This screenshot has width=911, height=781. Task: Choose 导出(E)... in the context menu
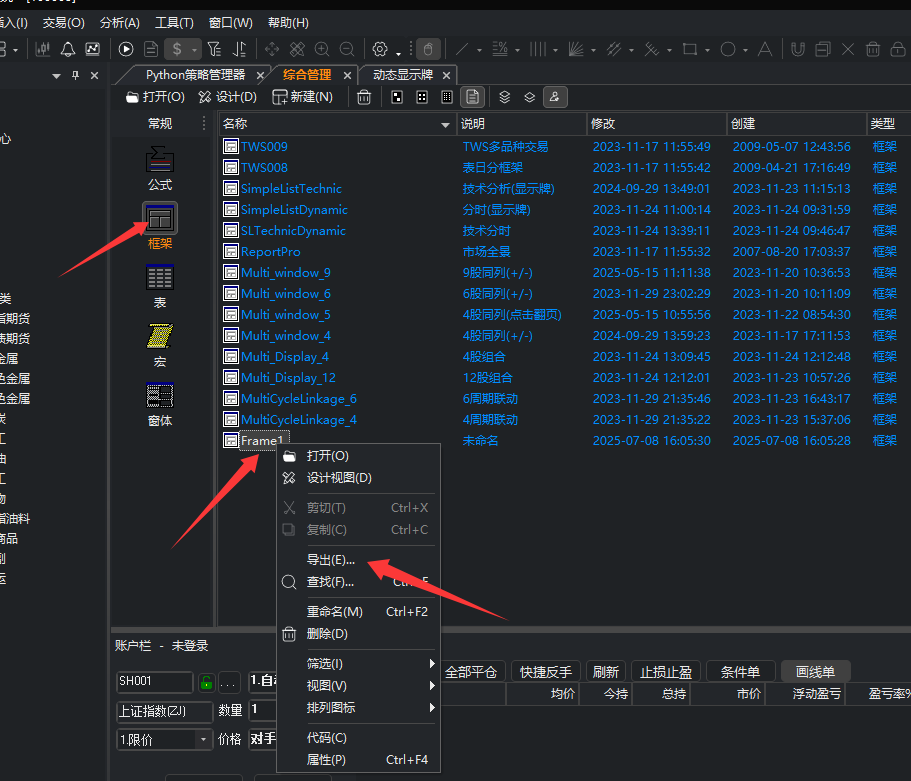coord(331,560)
